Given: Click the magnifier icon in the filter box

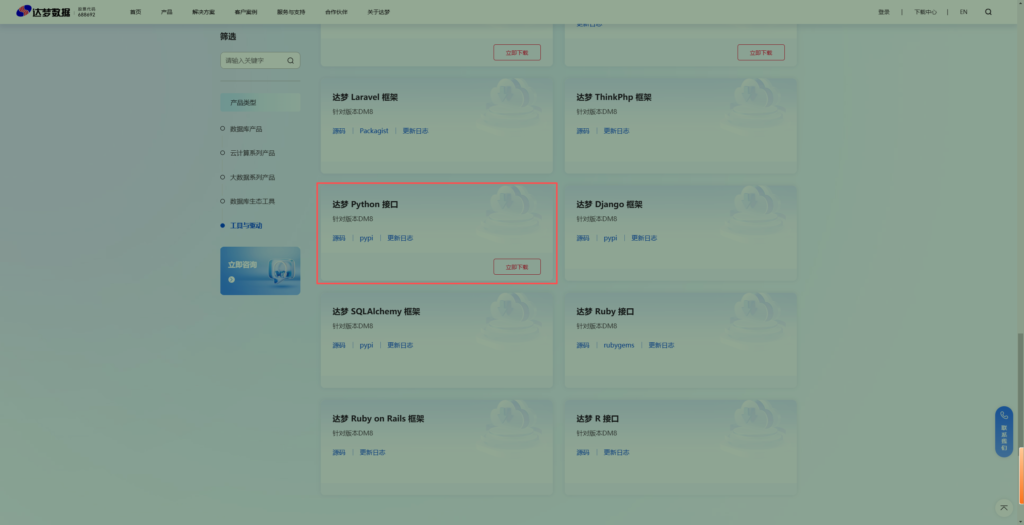Looking at the screenshot, I should [x=291, y=61].
